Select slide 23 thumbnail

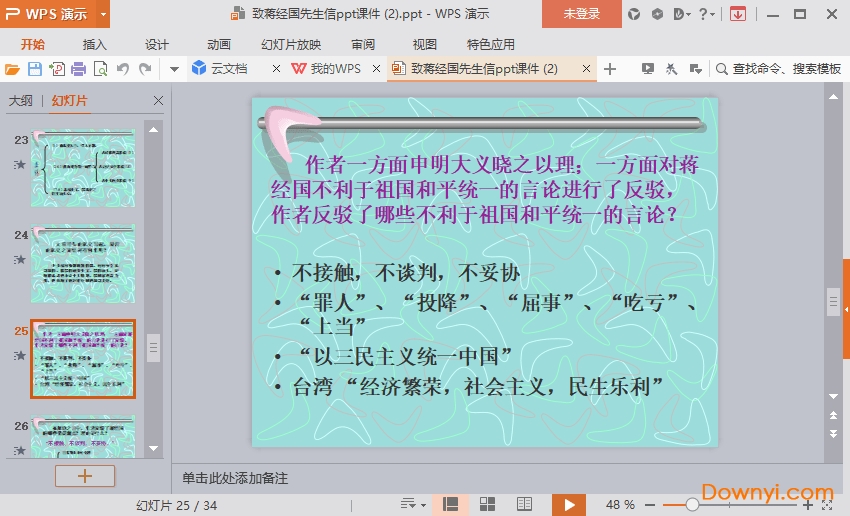click(x=83, y=167)
